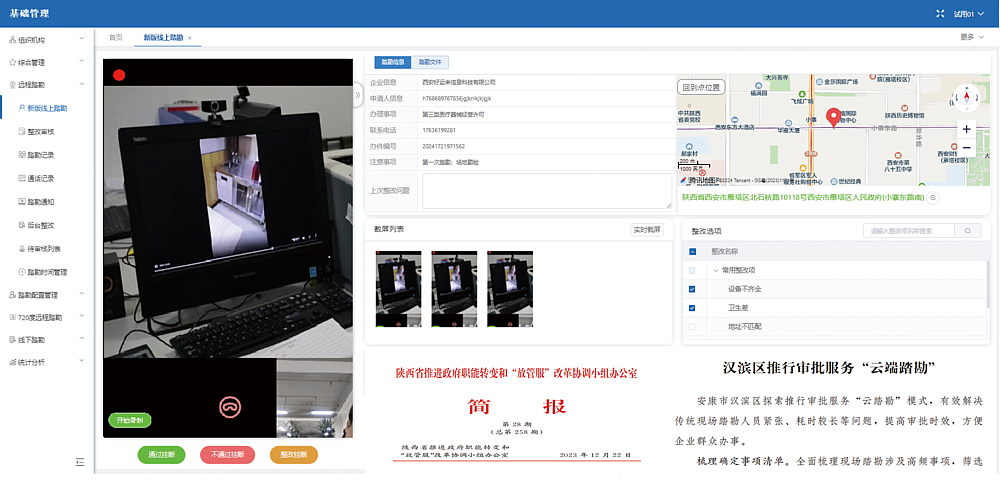Screen dimensions: 1000x483
Task: Zoom out the map with minus button
Action: coord(966,148)
